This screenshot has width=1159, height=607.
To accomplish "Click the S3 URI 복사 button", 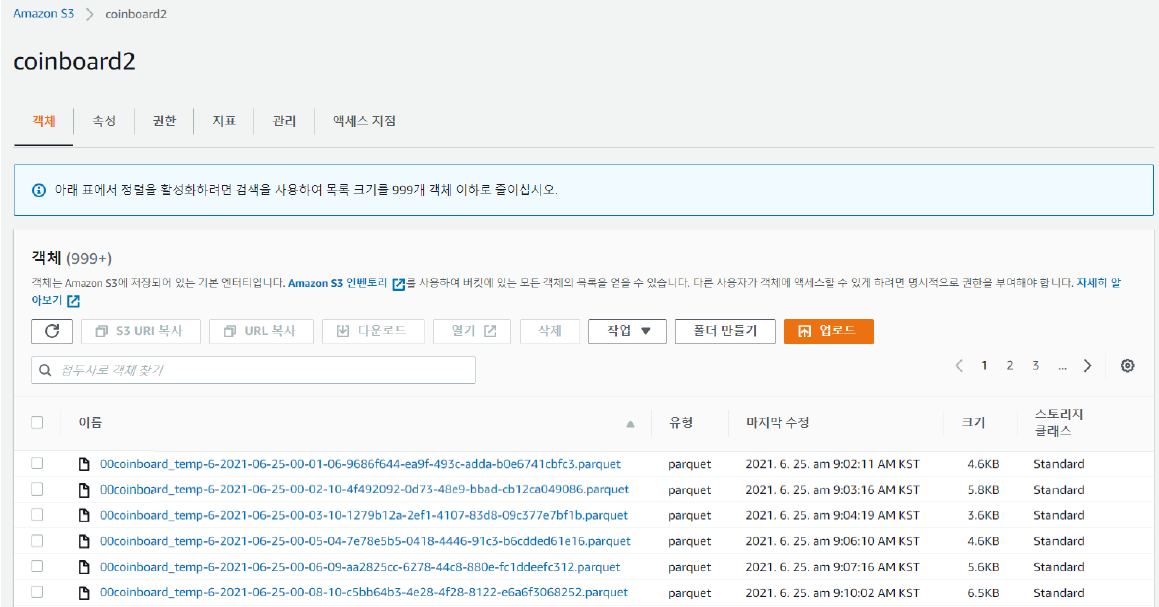I will 140,331.
